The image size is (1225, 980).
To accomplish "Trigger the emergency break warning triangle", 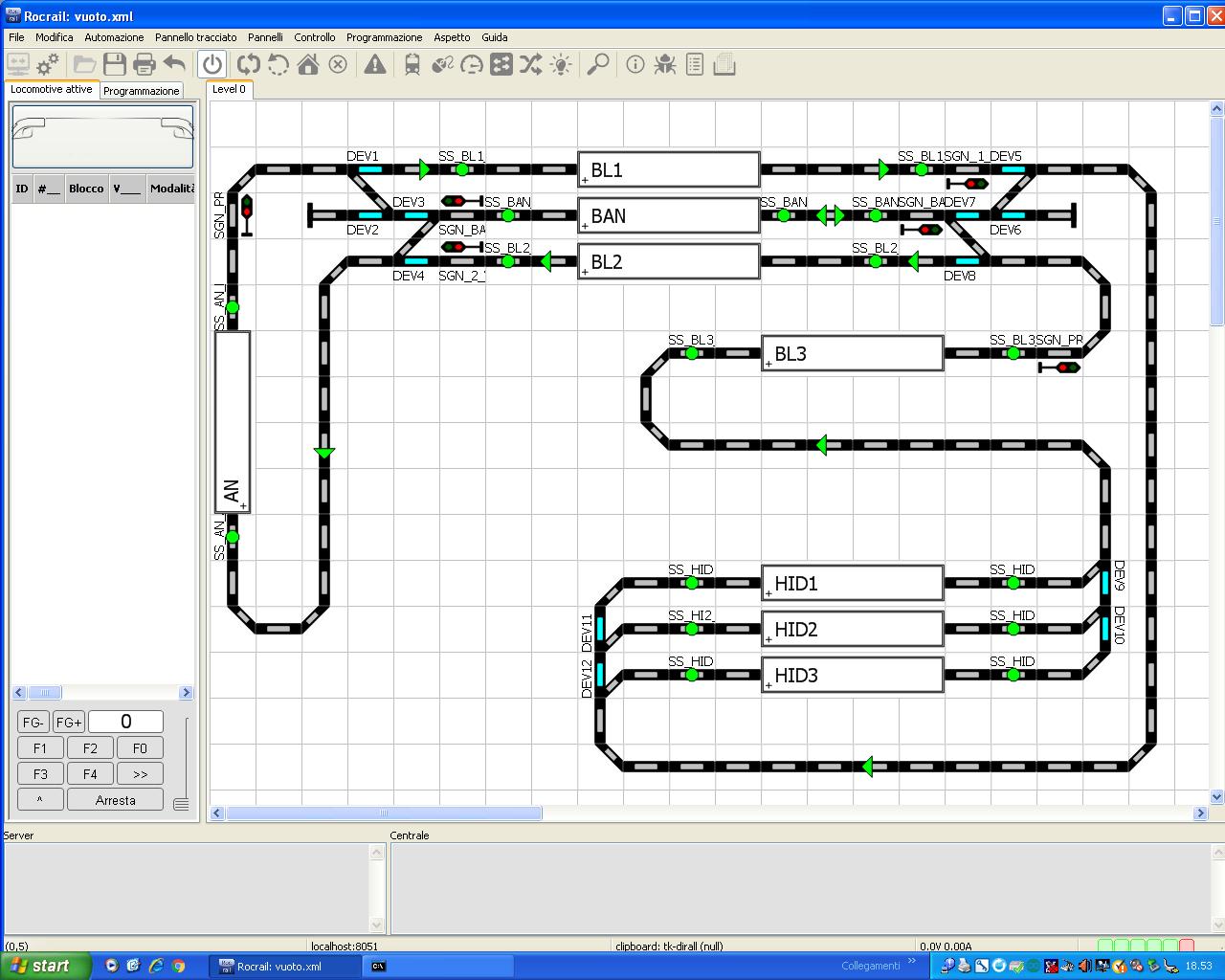I will [375, 64].
